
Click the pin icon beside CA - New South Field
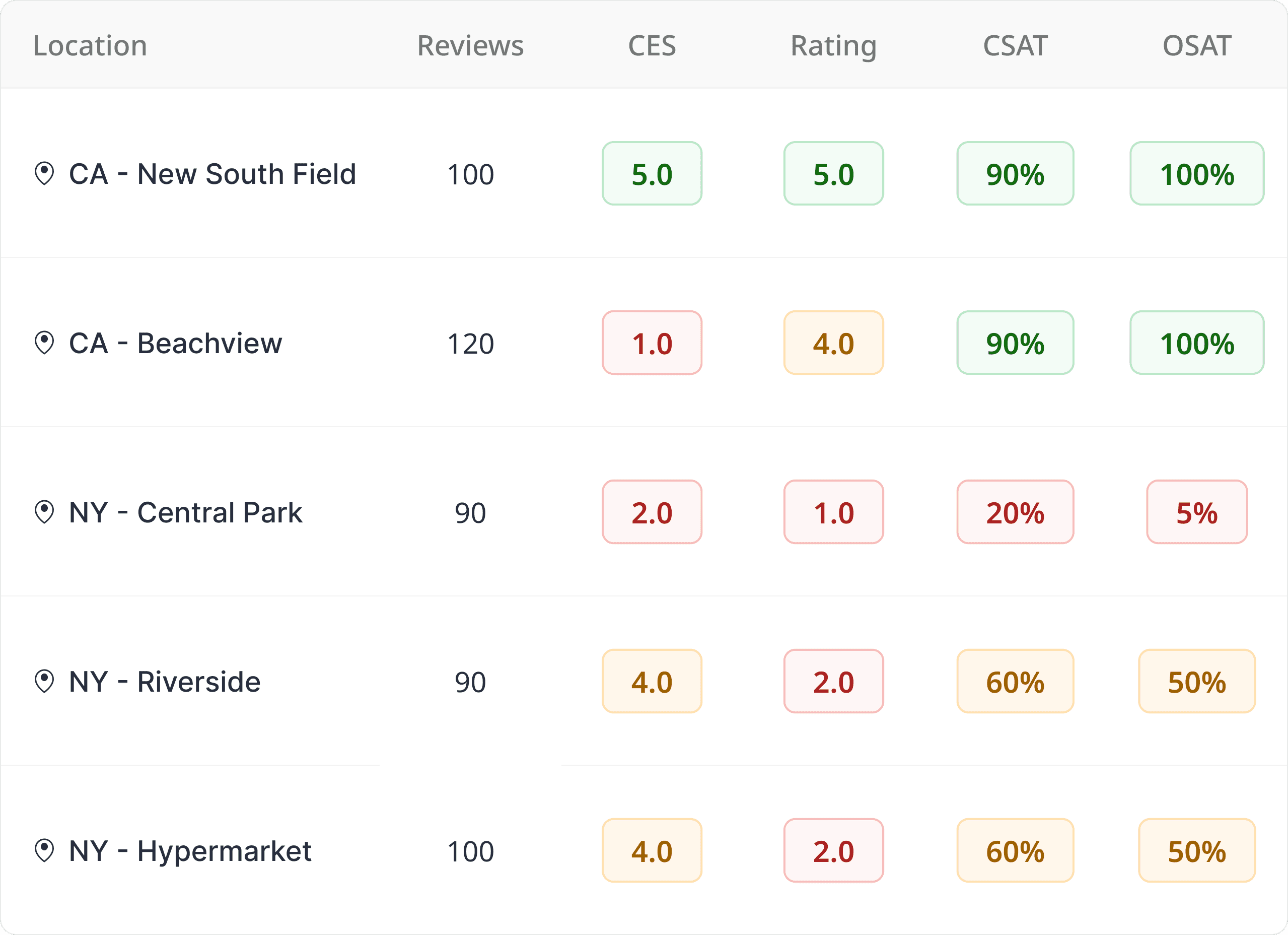[44, 174]
